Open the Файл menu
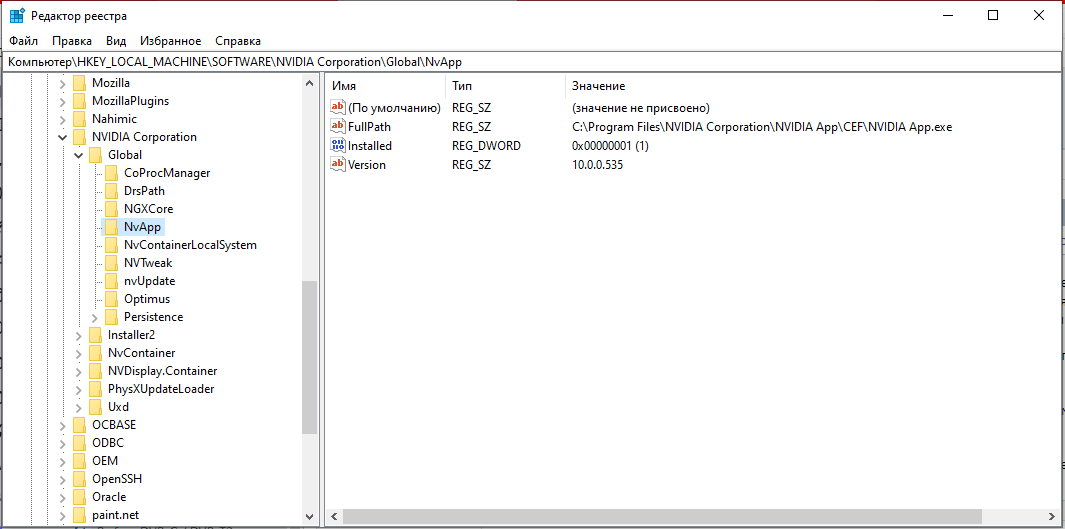Viewport: 1065px width, 529px height. 24,41
